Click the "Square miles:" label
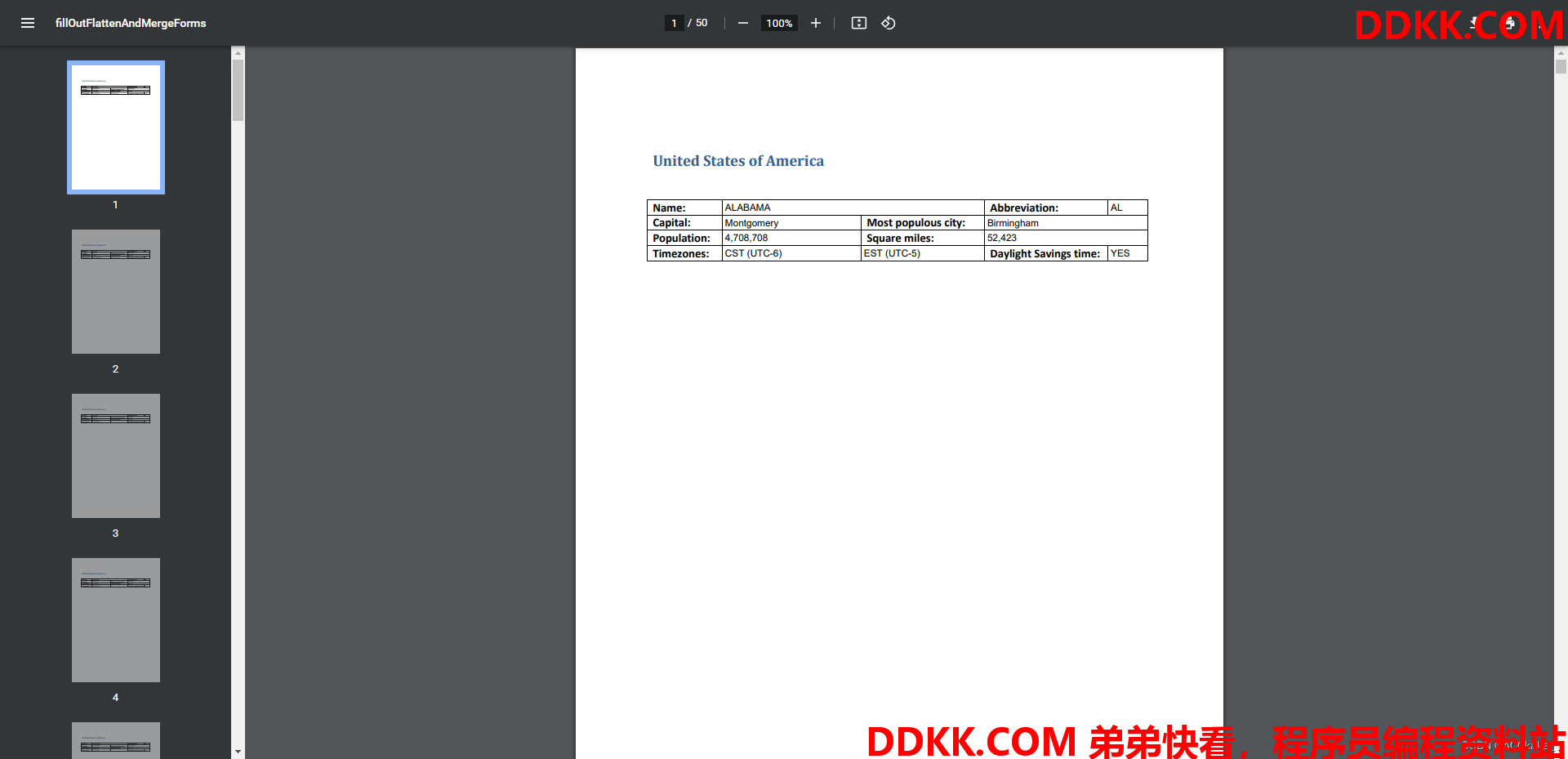 [900, 239]
